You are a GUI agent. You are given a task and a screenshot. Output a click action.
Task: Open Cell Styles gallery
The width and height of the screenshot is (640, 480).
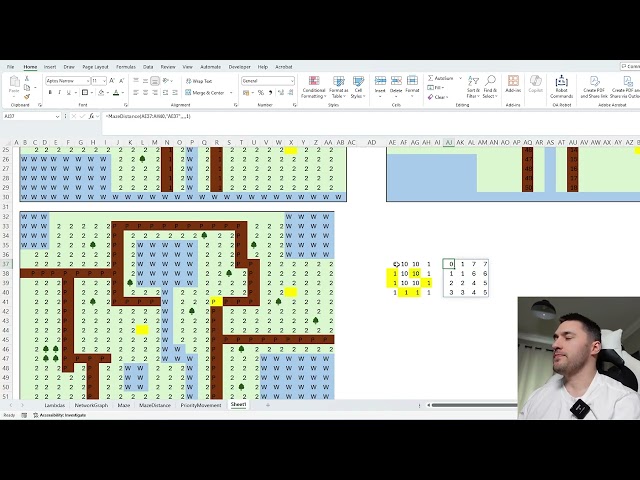coord(358,87)
